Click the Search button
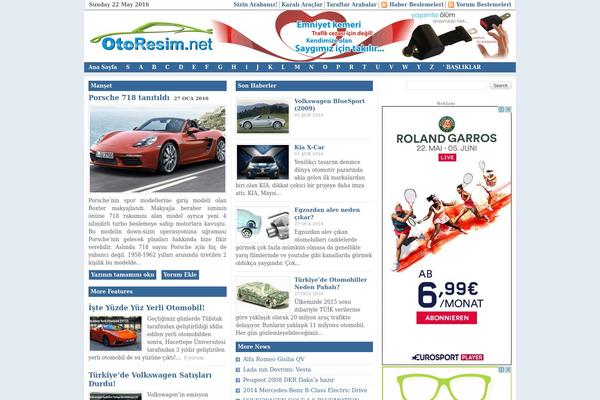 click(x=500, y=85)
